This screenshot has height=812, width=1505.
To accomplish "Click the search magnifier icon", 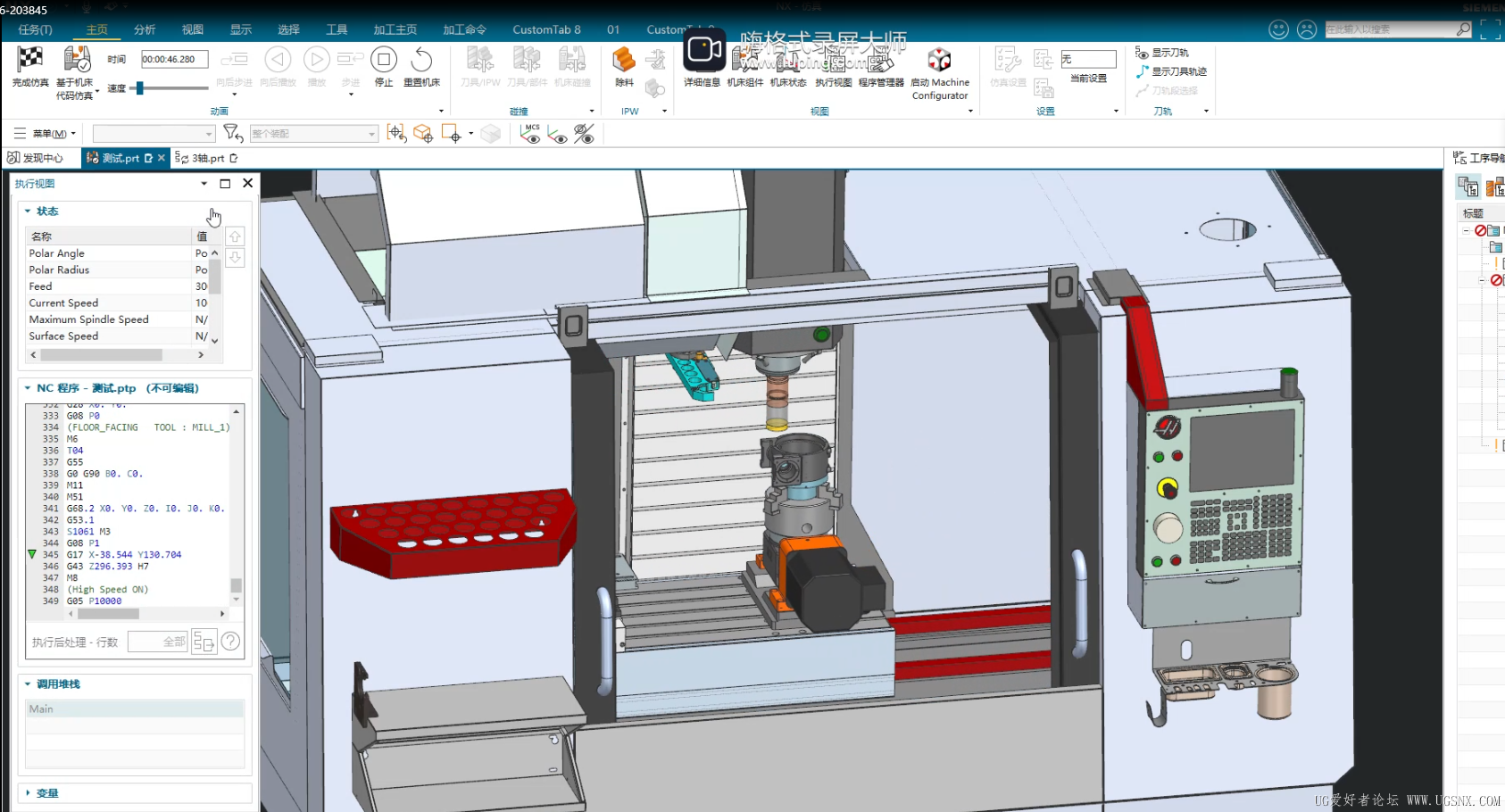I will point(1463,29).
